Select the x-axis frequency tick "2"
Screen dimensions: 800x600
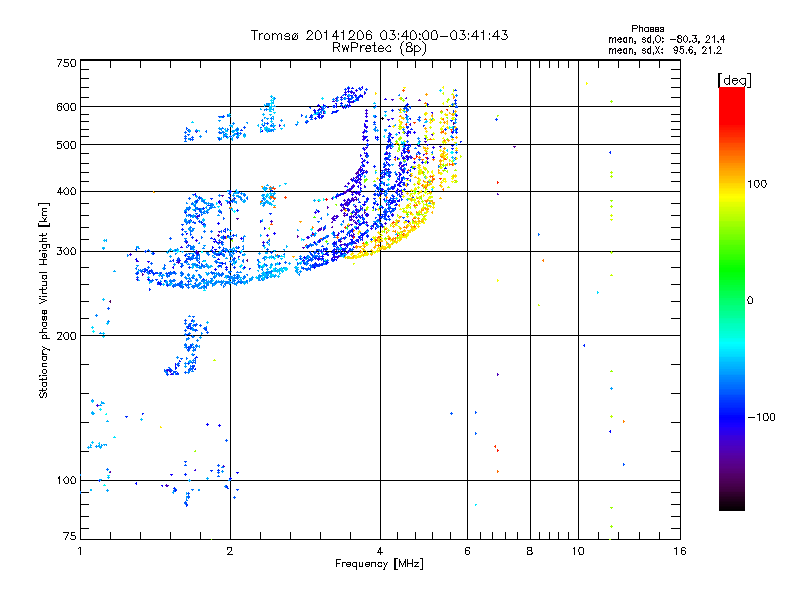coord(230,551)
